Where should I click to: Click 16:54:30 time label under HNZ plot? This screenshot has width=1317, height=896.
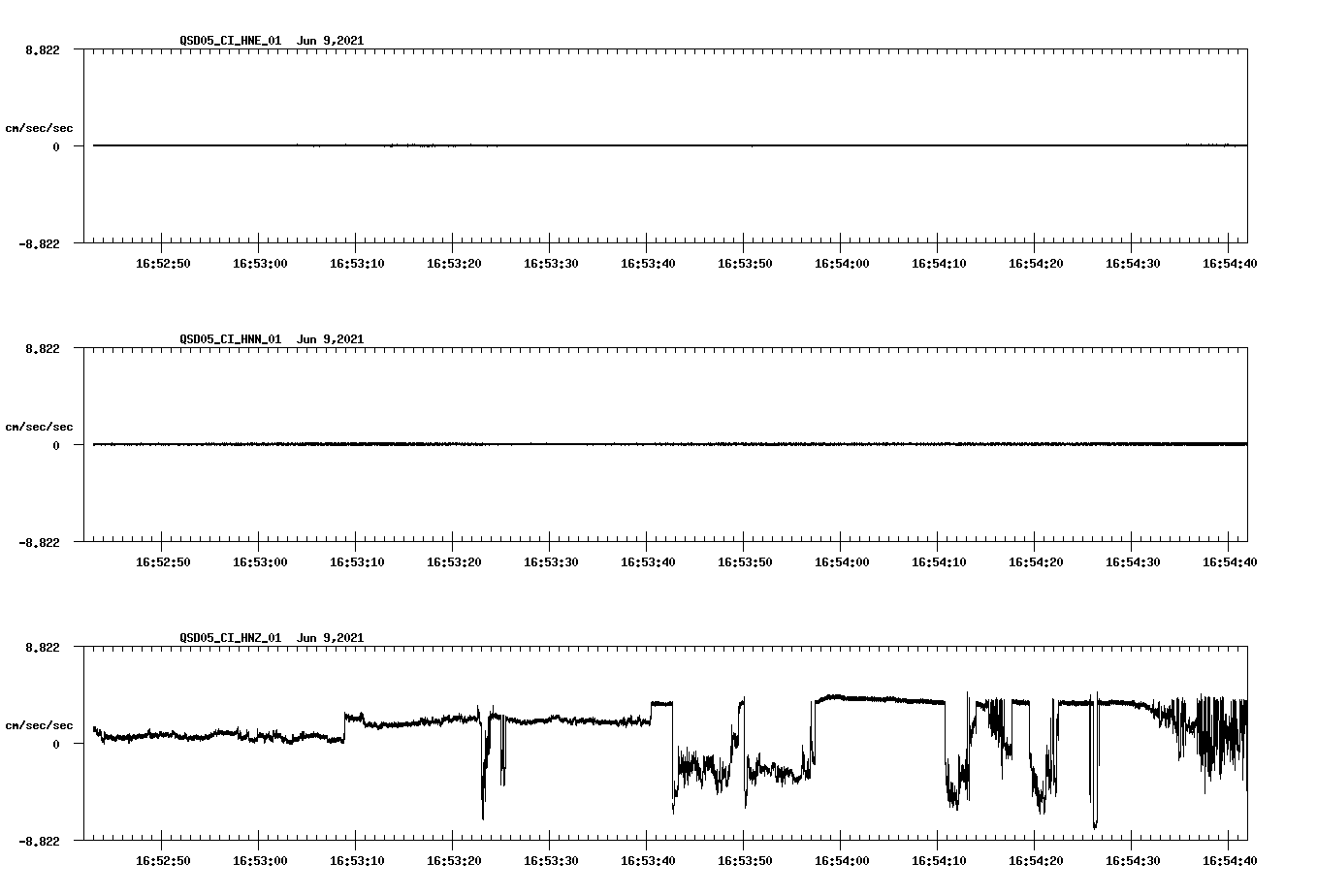pos(1133,861)
